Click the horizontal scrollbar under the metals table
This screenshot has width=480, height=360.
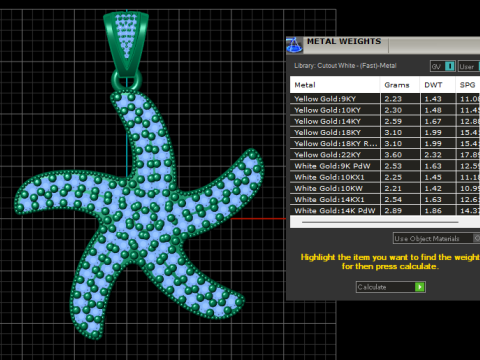380,222
